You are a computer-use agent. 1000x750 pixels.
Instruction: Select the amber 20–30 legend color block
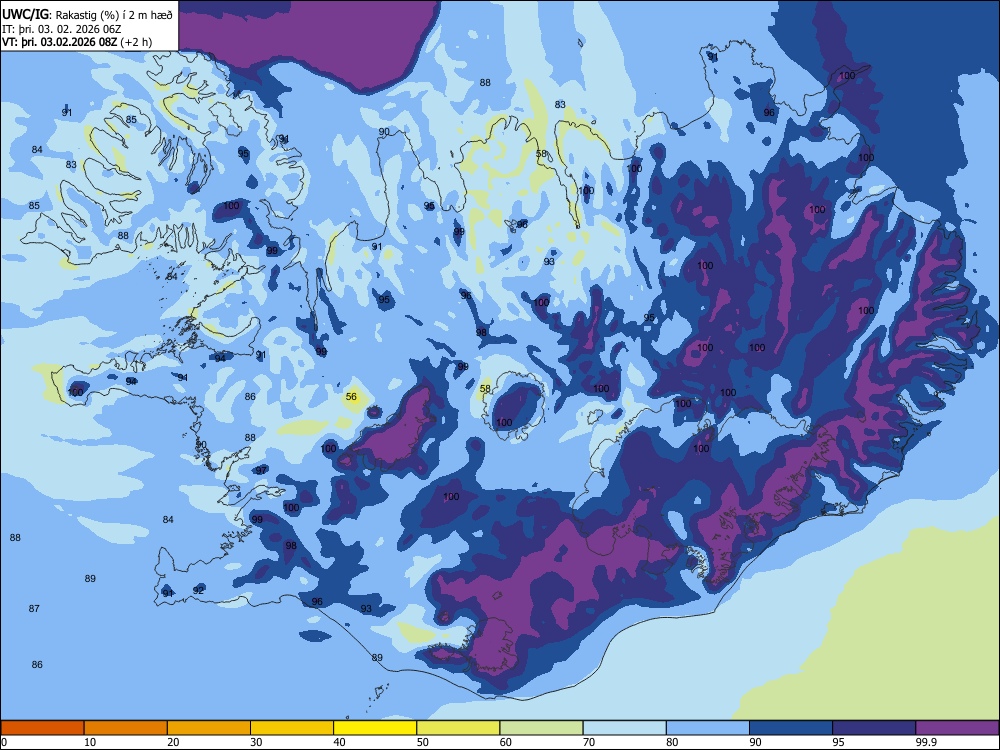209,728
